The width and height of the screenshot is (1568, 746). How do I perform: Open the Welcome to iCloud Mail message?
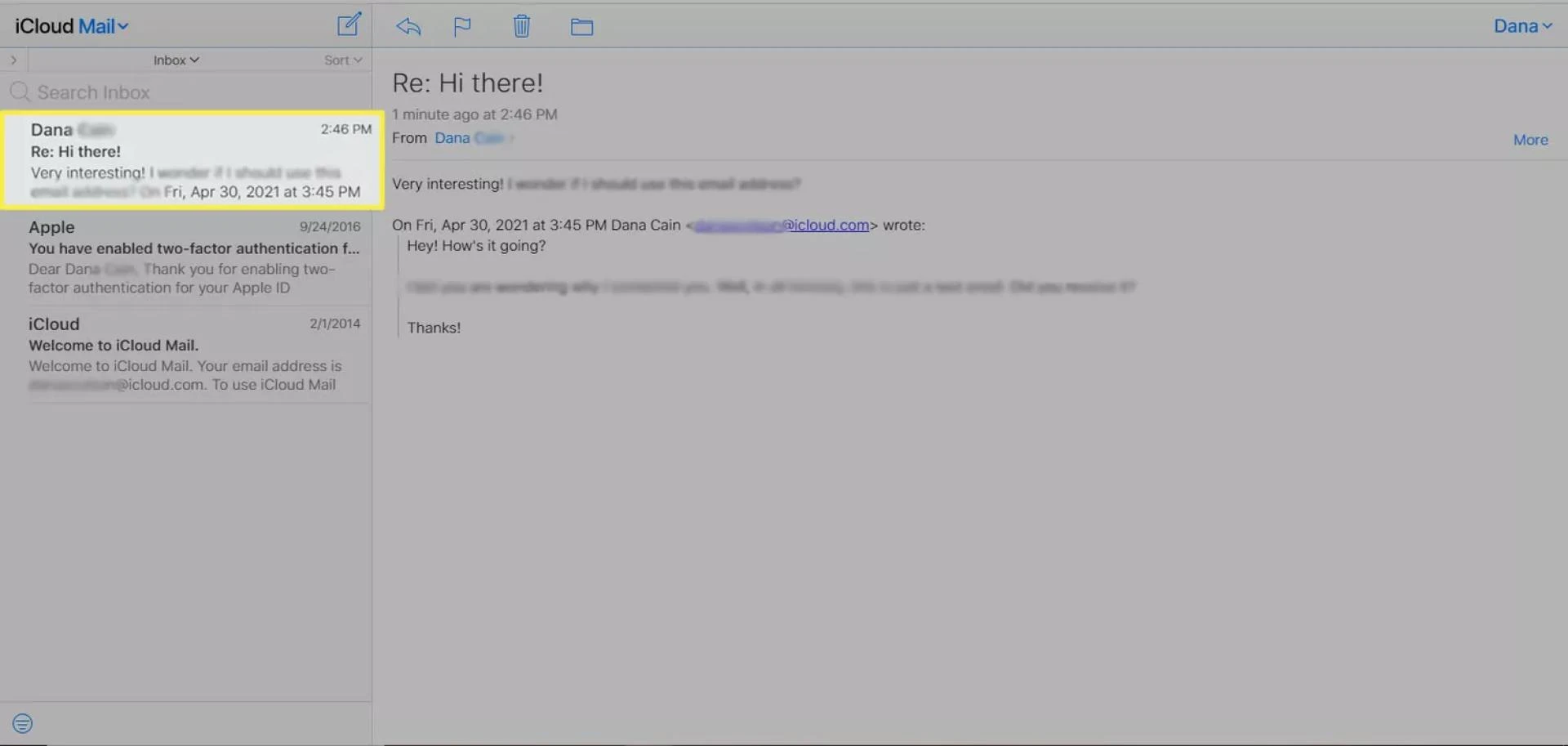pos(194,353)
